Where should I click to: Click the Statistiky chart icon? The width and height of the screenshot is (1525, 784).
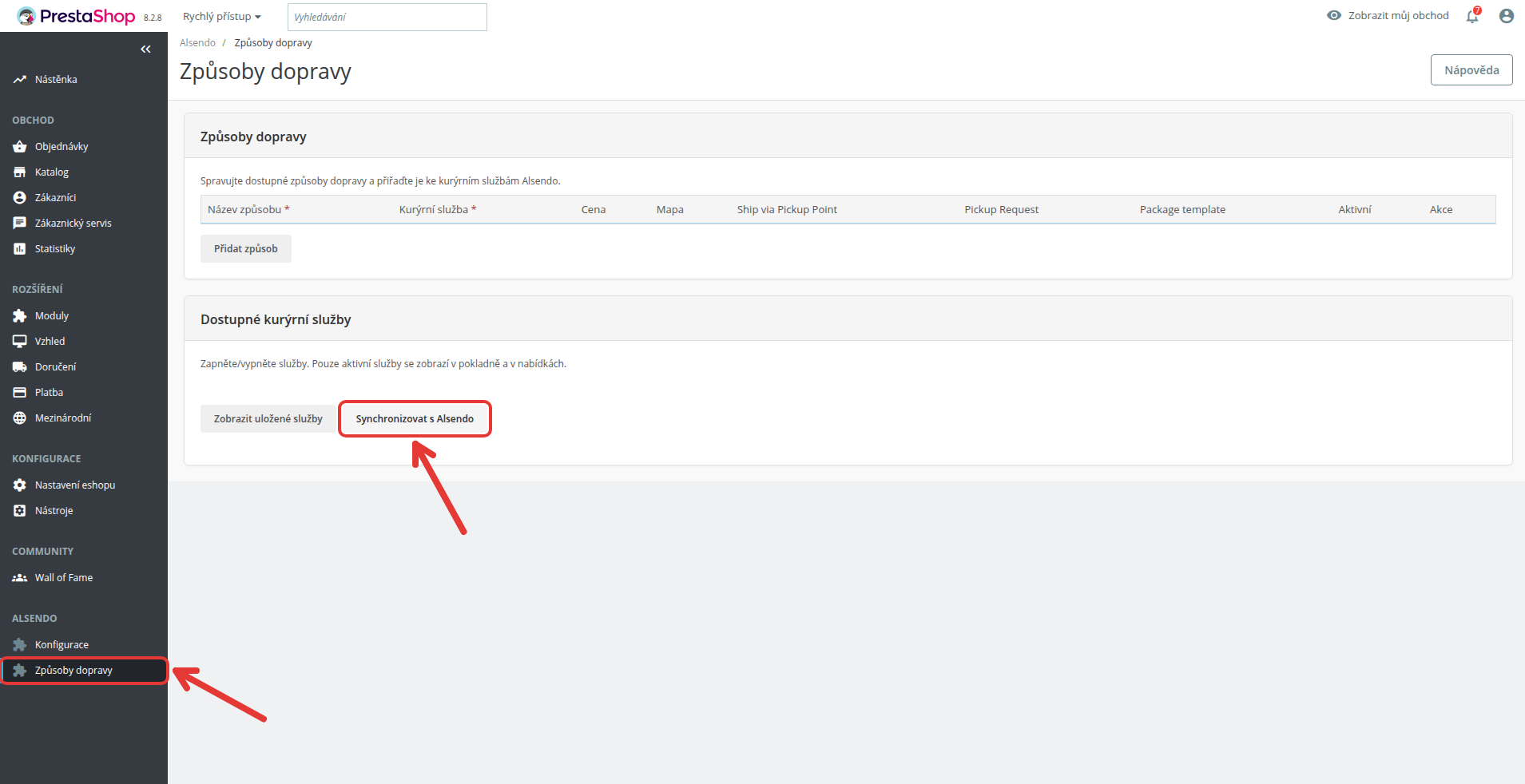coord(20,249)
